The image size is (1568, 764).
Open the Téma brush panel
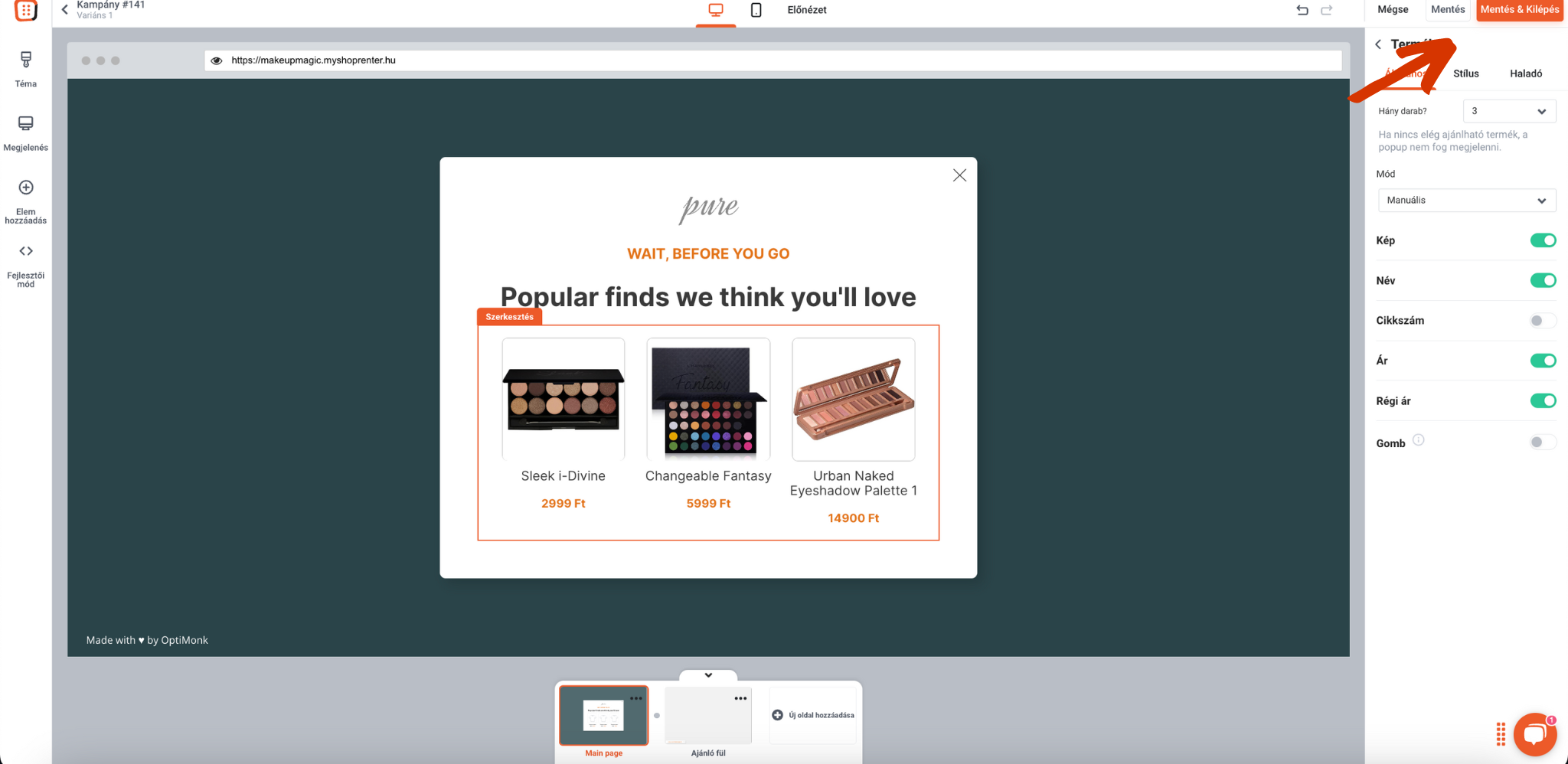tap(26, 60)
